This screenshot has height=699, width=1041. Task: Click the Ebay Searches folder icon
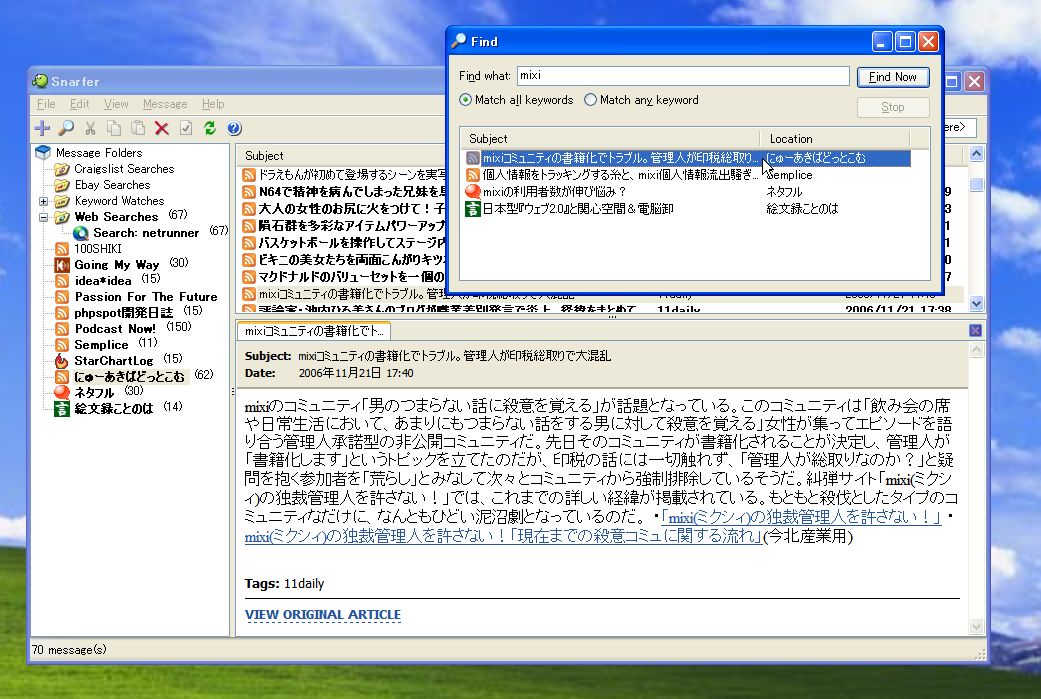pyautogui.click(x=62, y=185)
